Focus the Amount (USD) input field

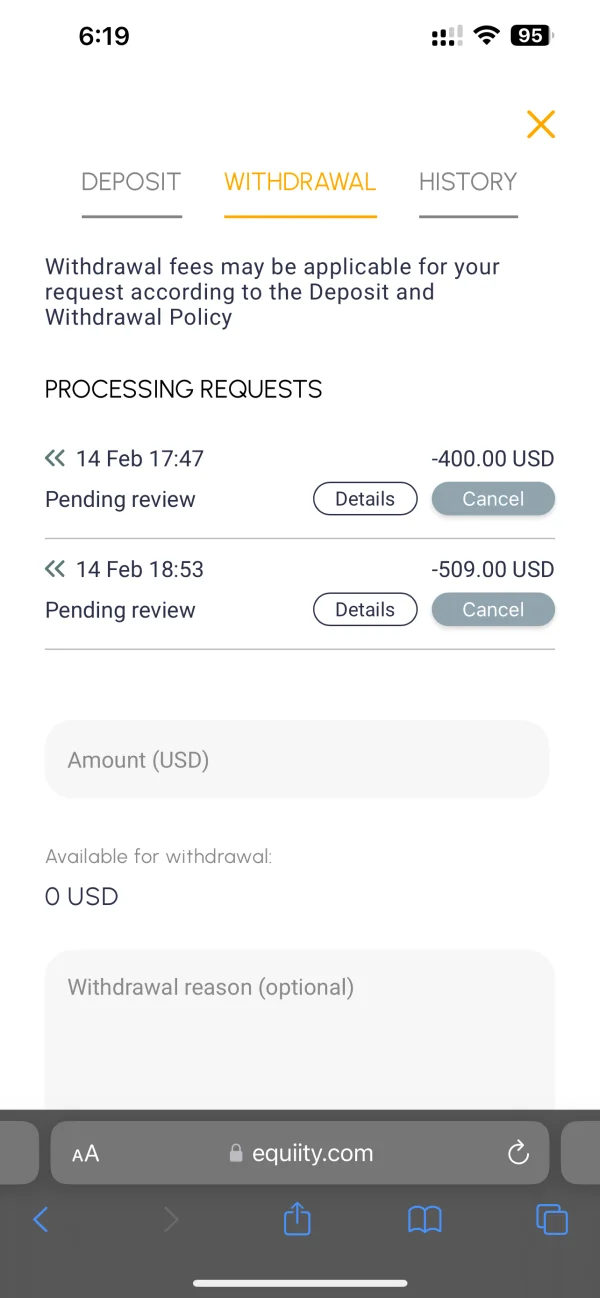click(297, 760)
